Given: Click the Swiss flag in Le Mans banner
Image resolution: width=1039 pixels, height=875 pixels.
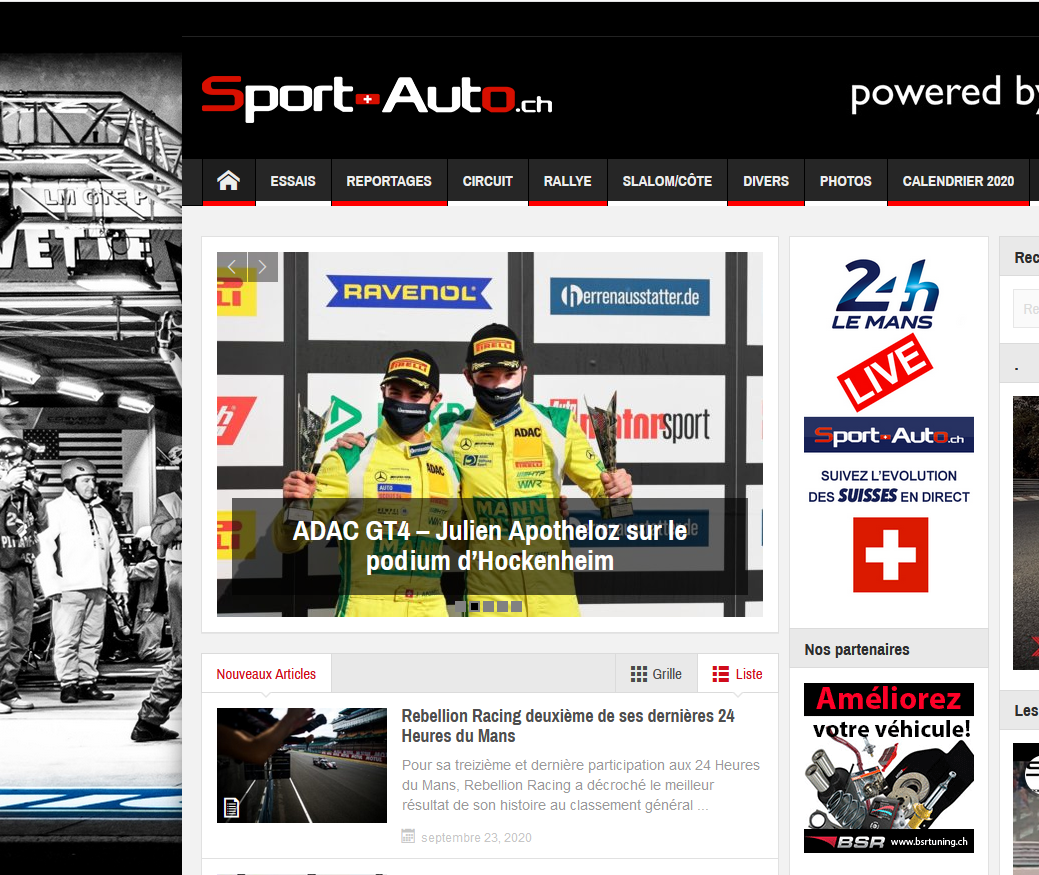Looking at the screenshot, I should 890,555.
